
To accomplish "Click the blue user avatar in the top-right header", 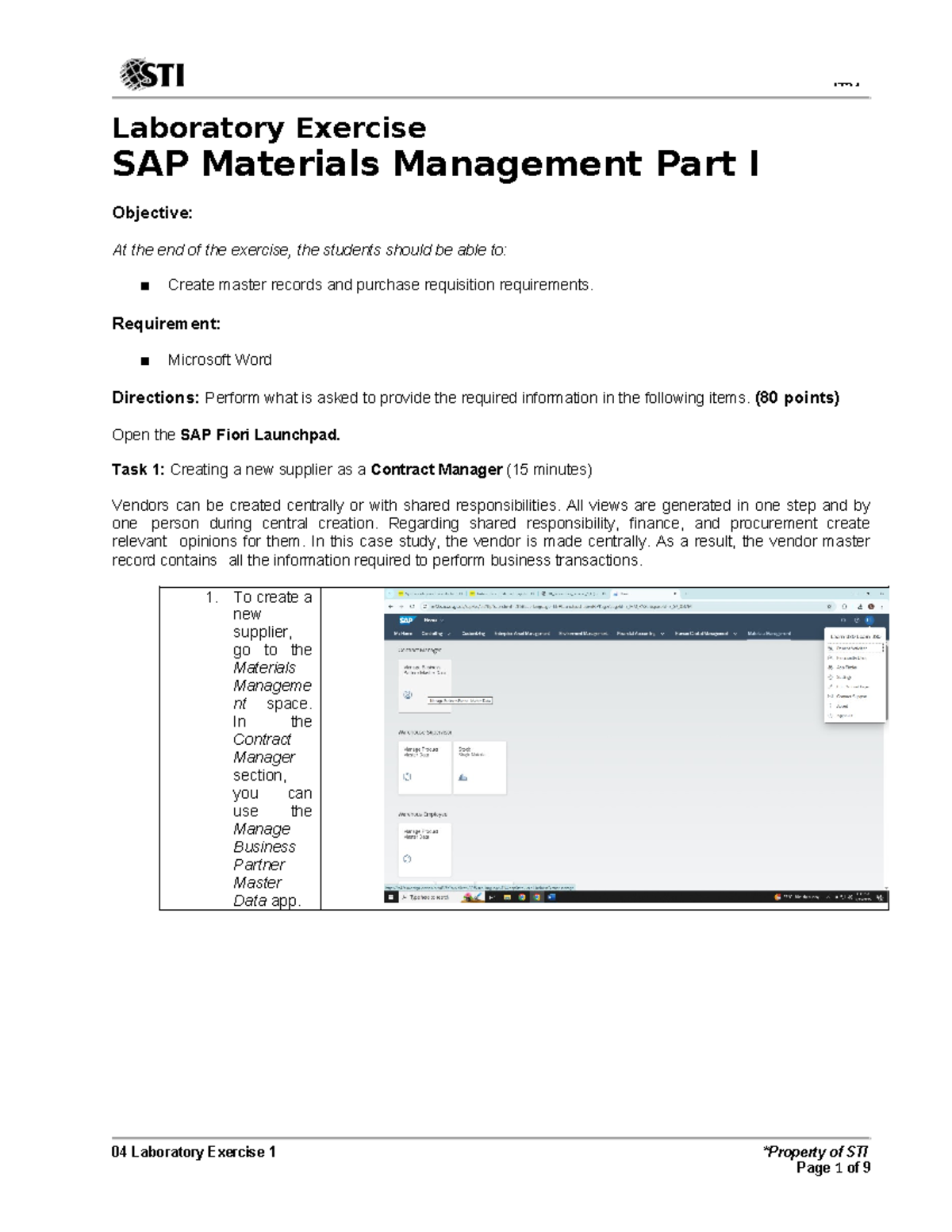I will point(871,619).
